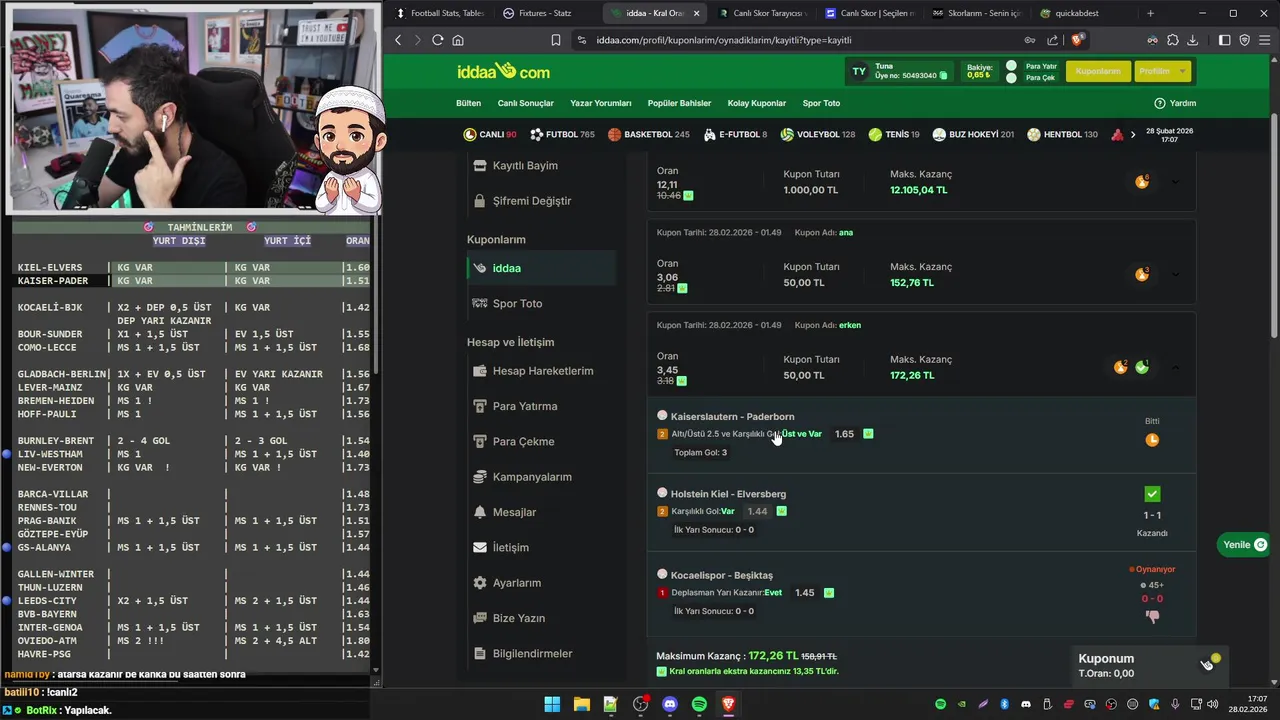The height and width of the screenshot is (720, 1280).
Task: Bookmark this page
Action: pyautogui.click(x=555, y=40)
